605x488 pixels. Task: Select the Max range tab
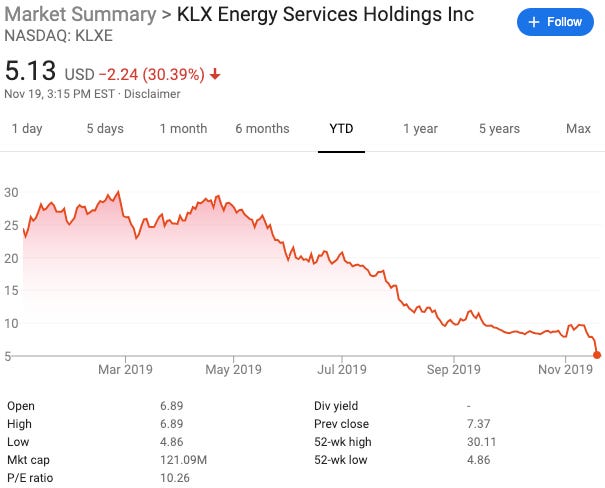click(x=578, y=128)
